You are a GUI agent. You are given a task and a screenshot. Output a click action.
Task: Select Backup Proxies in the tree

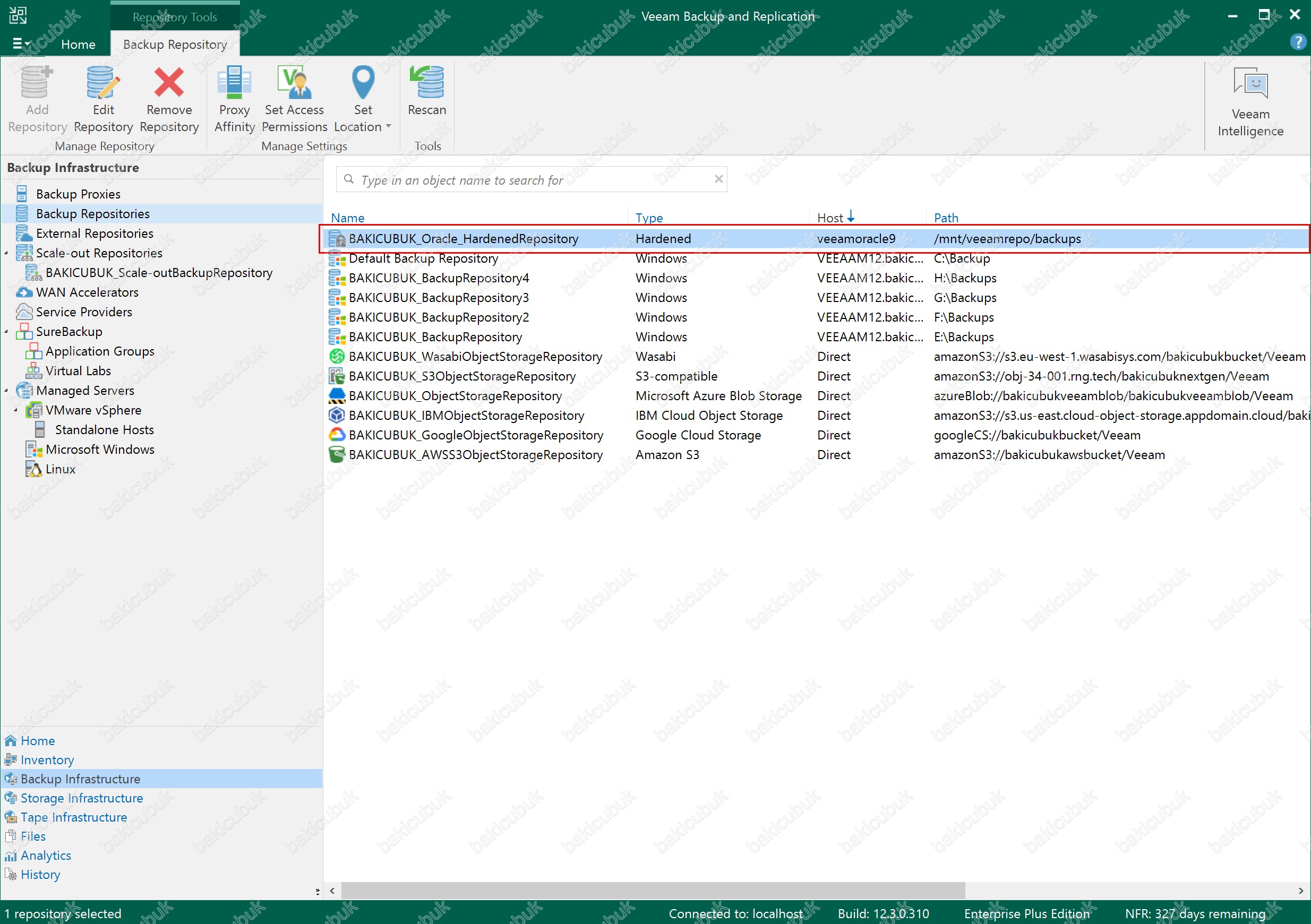78,194
